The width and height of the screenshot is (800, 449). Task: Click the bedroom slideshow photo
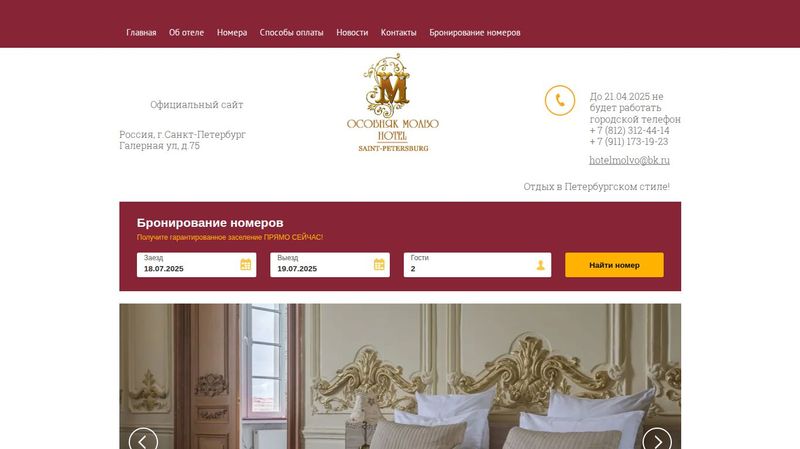coord(400,377)
